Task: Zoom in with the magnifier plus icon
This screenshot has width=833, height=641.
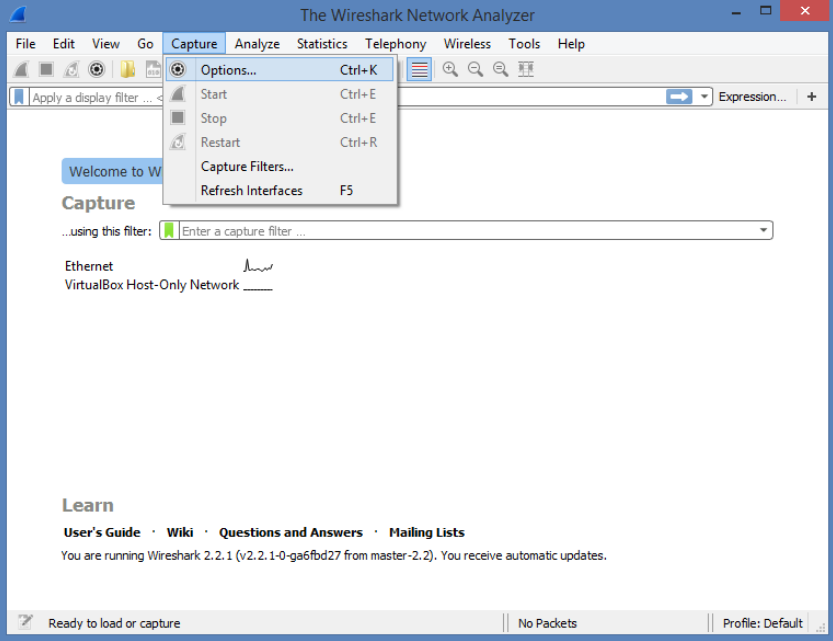Action: pos(450,70)
